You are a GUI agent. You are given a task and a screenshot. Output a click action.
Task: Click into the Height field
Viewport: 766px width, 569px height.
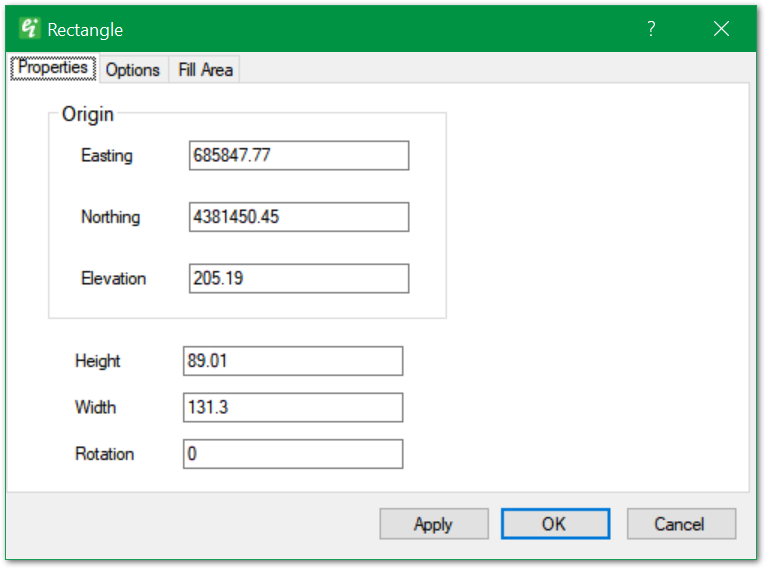coord(292,361)
